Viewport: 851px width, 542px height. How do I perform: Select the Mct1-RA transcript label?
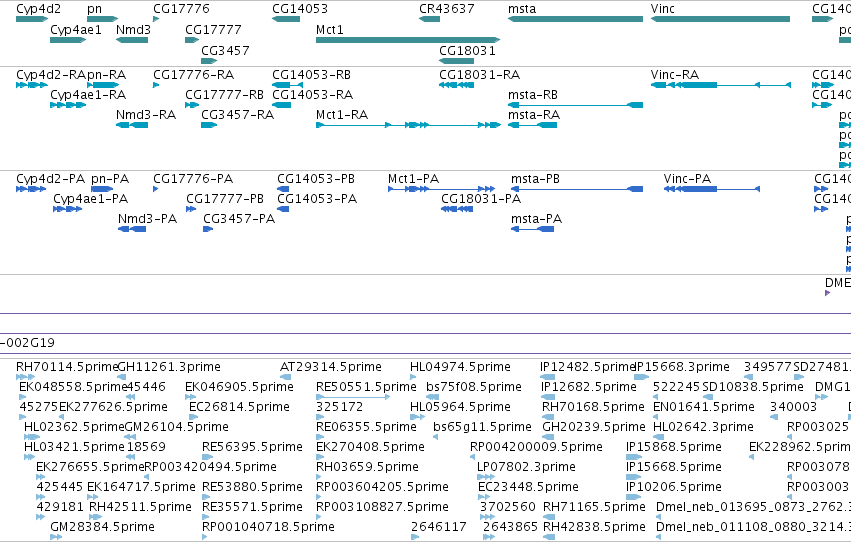pos(342,114)
